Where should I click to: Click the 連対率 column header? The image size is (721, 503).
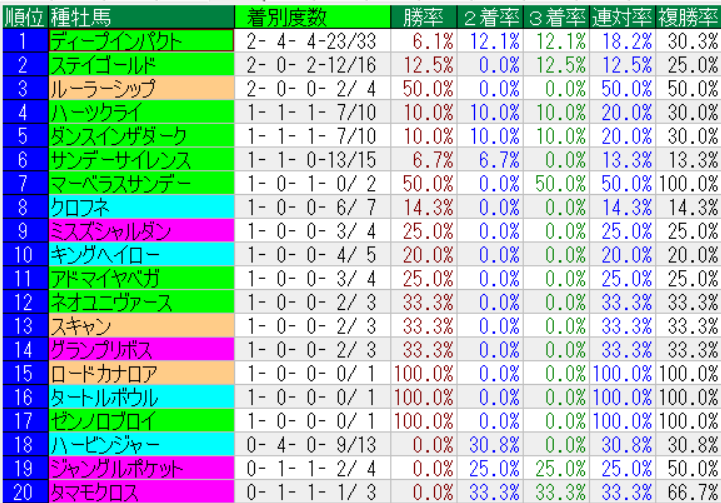622,17
